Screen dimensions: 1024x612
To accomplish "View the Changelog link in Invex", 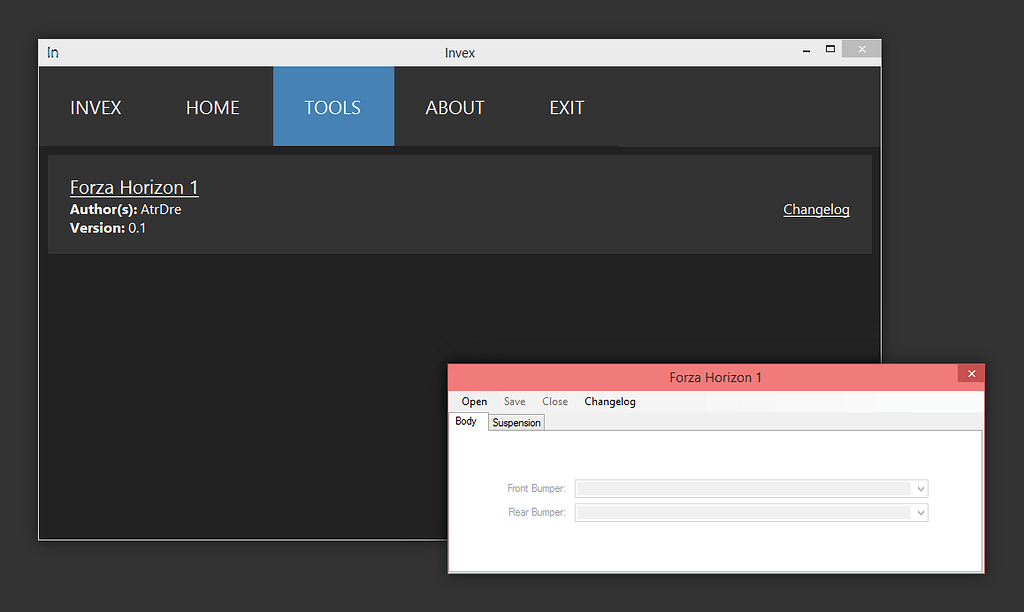I will click(x=816, y=210).
